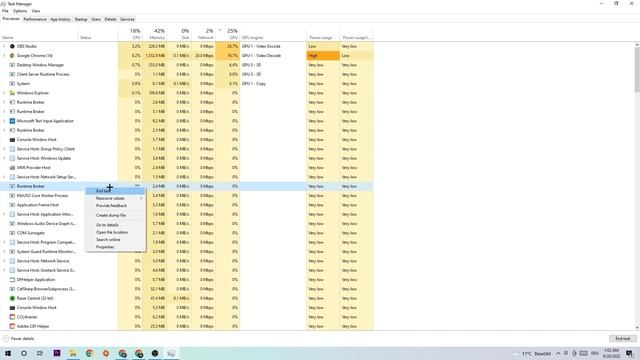Image resolution: width=640 pixels, height=360 pixels.
Task: Expand Service Host: Group Policy Client
Action: coord(4,149)
